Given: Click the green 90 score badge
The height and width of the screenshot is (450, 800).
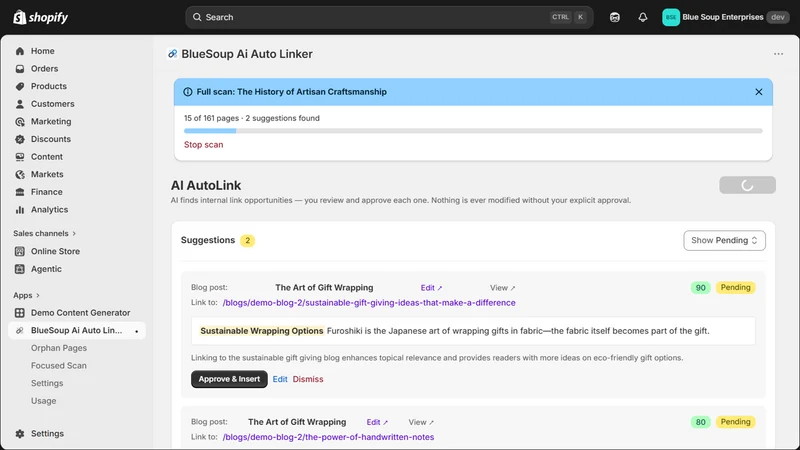Looking at the screenshot, I should (701, 288).
